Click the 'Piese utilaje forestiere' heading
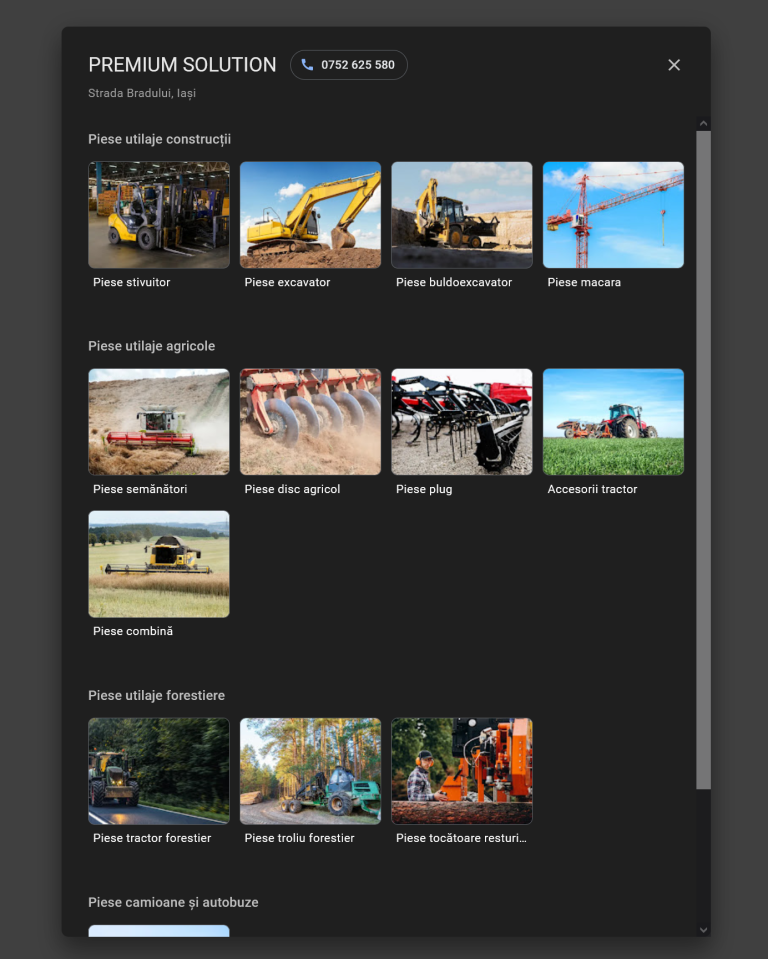Viewport: 768px width, 959px height. click(157, 695)
